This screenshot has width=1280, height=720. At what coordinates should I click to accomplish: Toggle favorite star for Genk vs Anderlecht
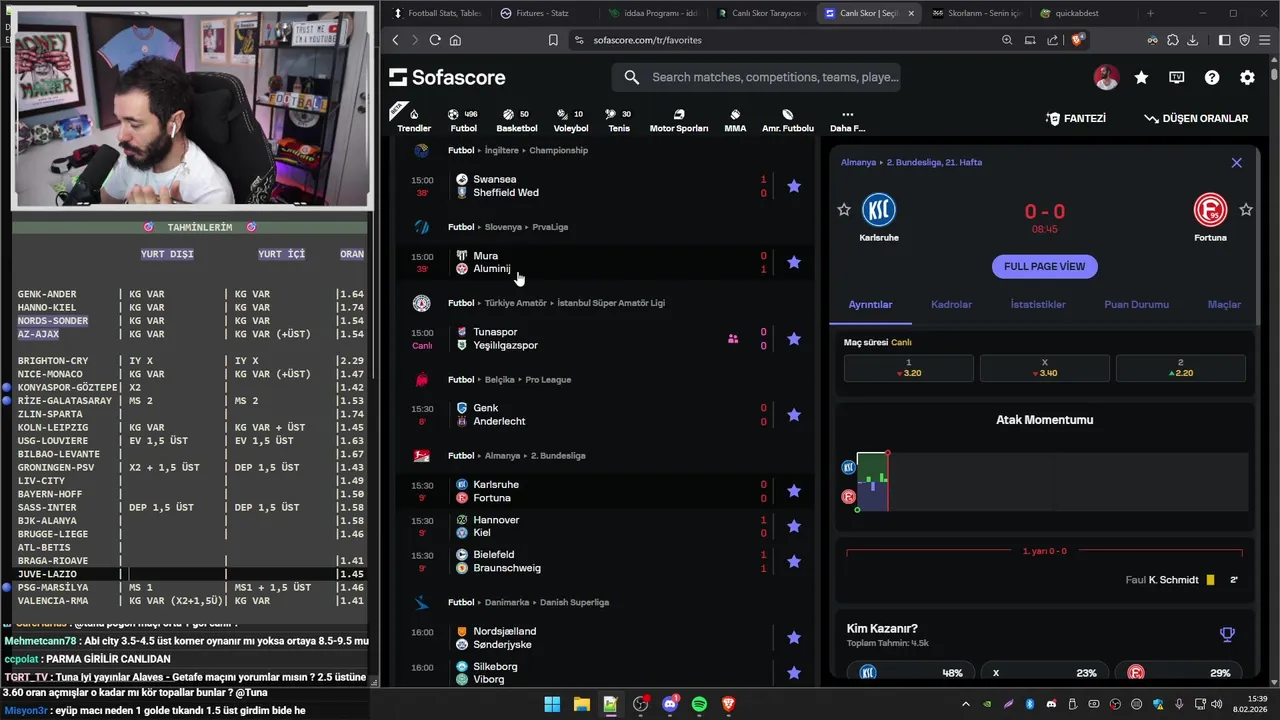coord(794,415)
